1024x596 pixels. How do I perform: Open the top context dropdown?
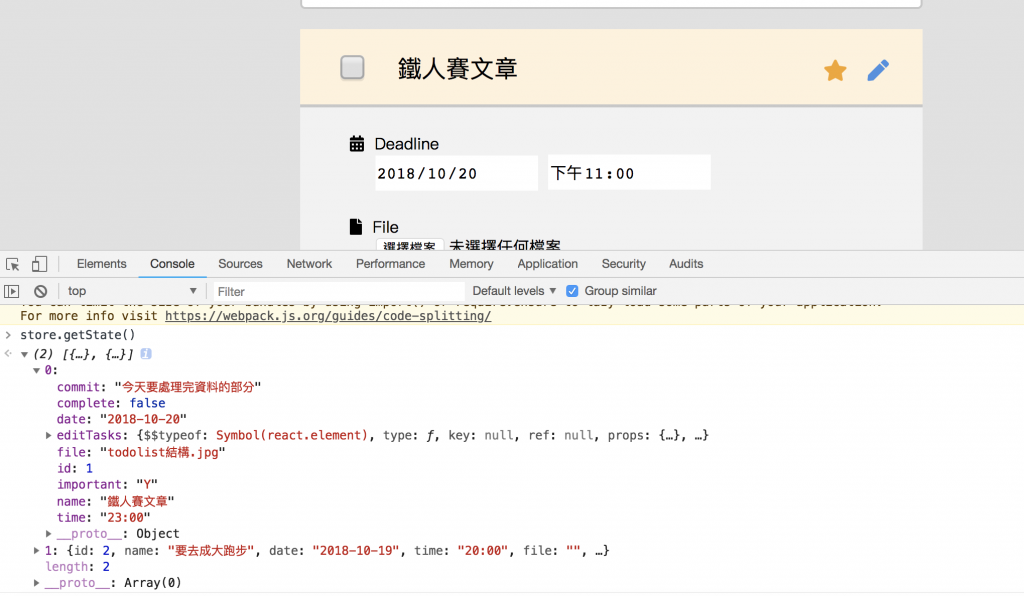click(131, 291)
